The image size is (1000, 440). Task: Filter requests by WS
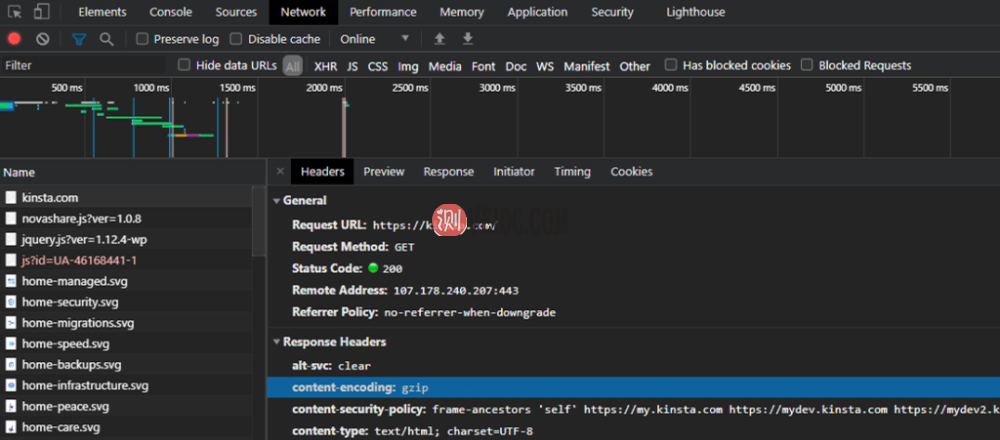tap(545, 66)
